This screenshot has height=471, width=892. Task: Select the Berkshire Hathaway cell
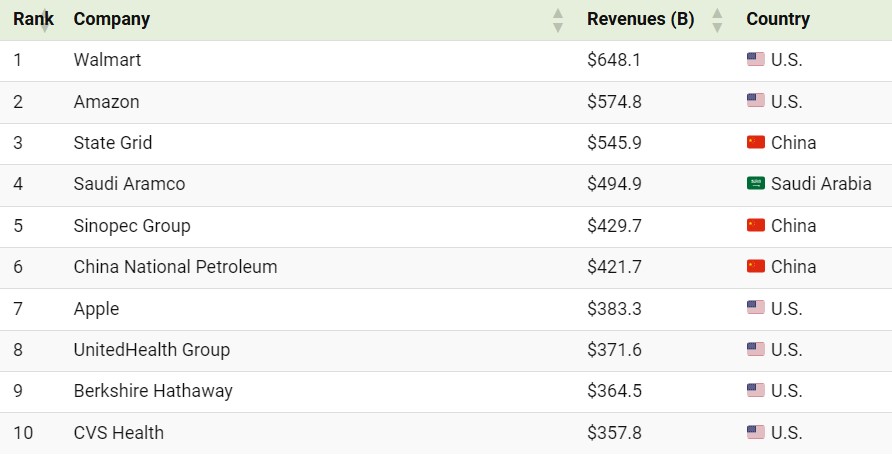pyautogui.click(x=153, y=391)
